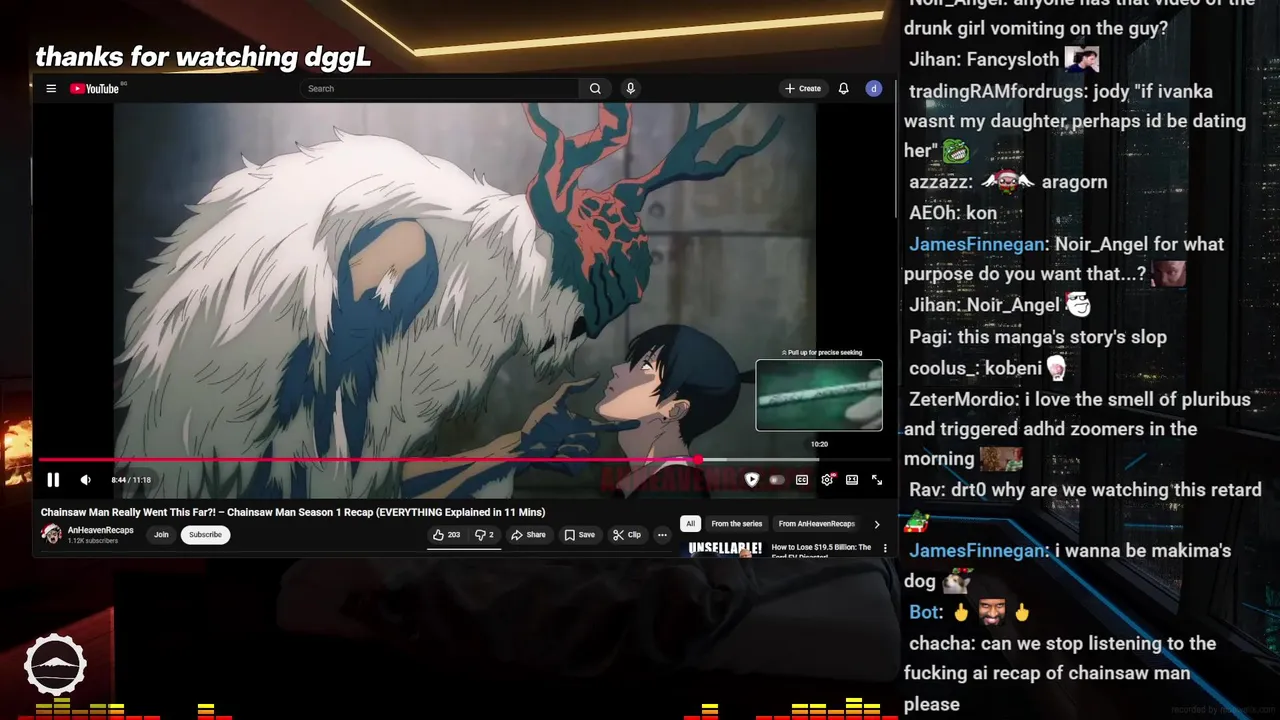Screen dimensions: 1280x720
Task: Open the YouTube hamburger guide menu
Action: coord(51,89)
